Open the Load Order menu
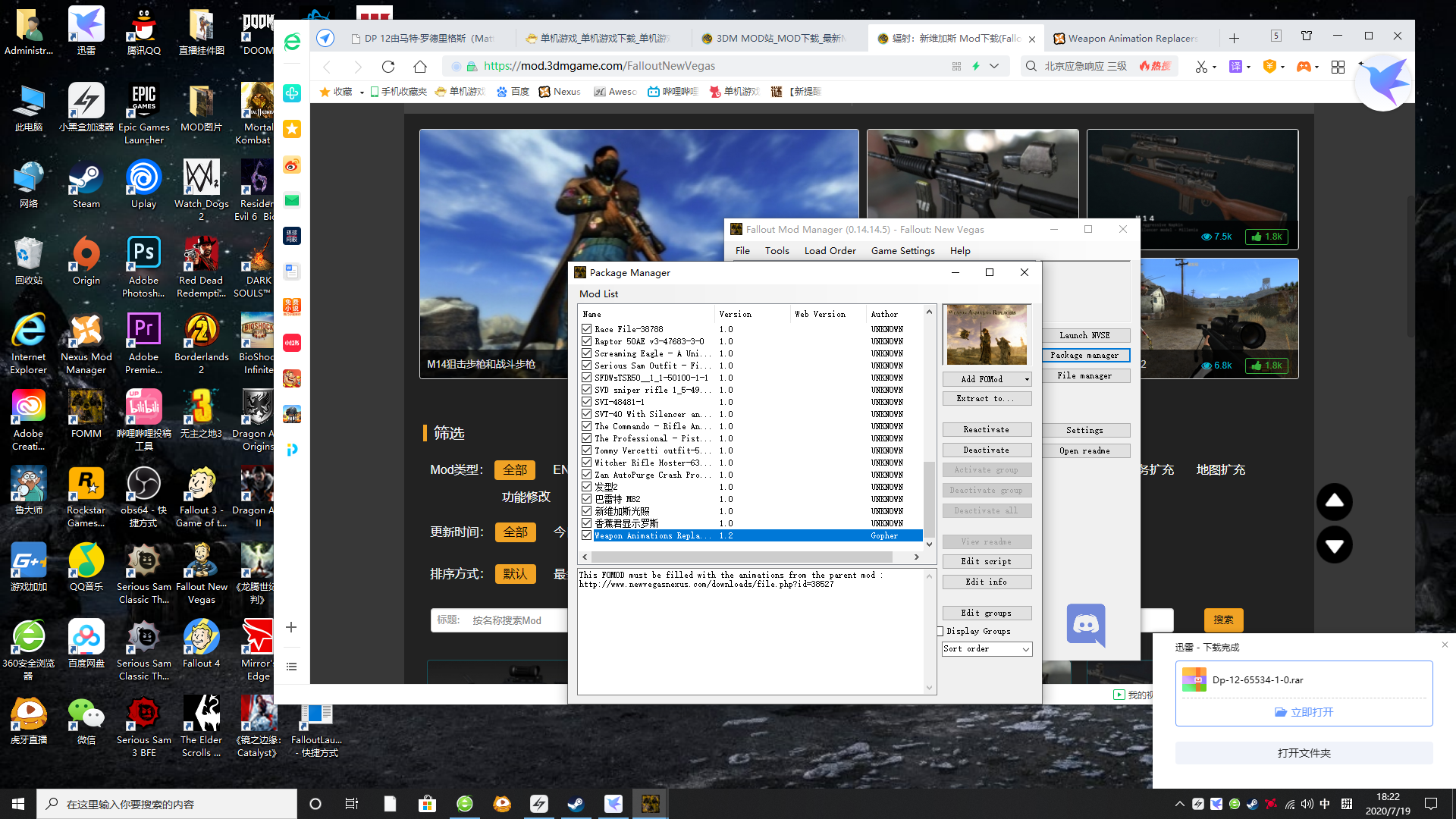 click(x=830, y=251)
